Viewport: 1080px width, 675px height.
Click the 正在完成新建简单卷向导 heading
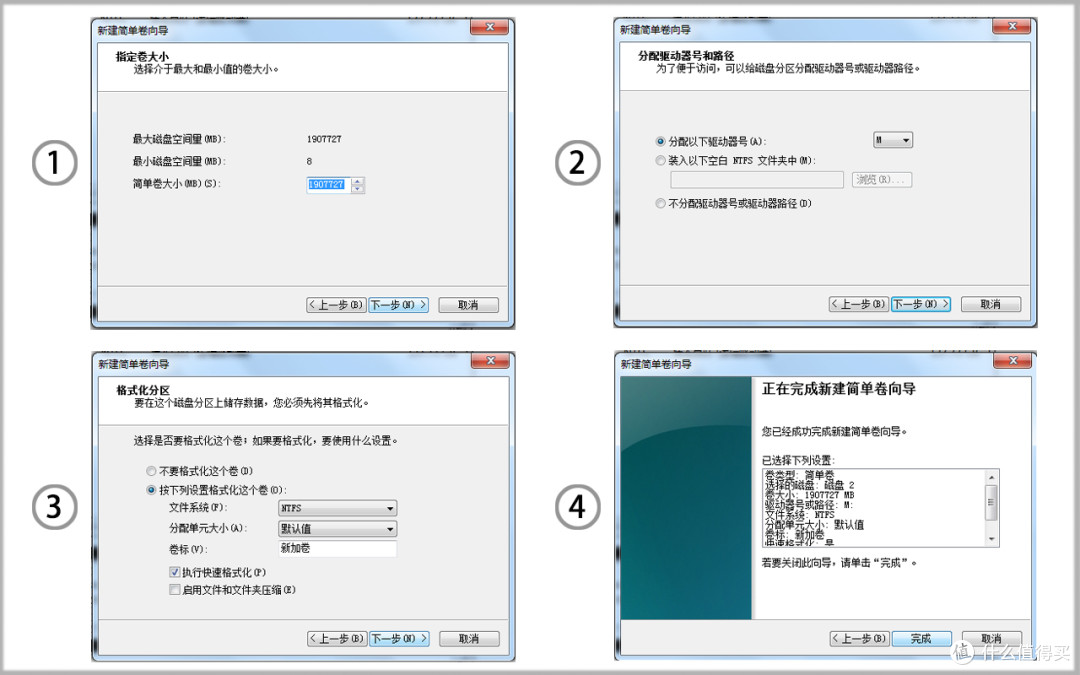point(839,389)
